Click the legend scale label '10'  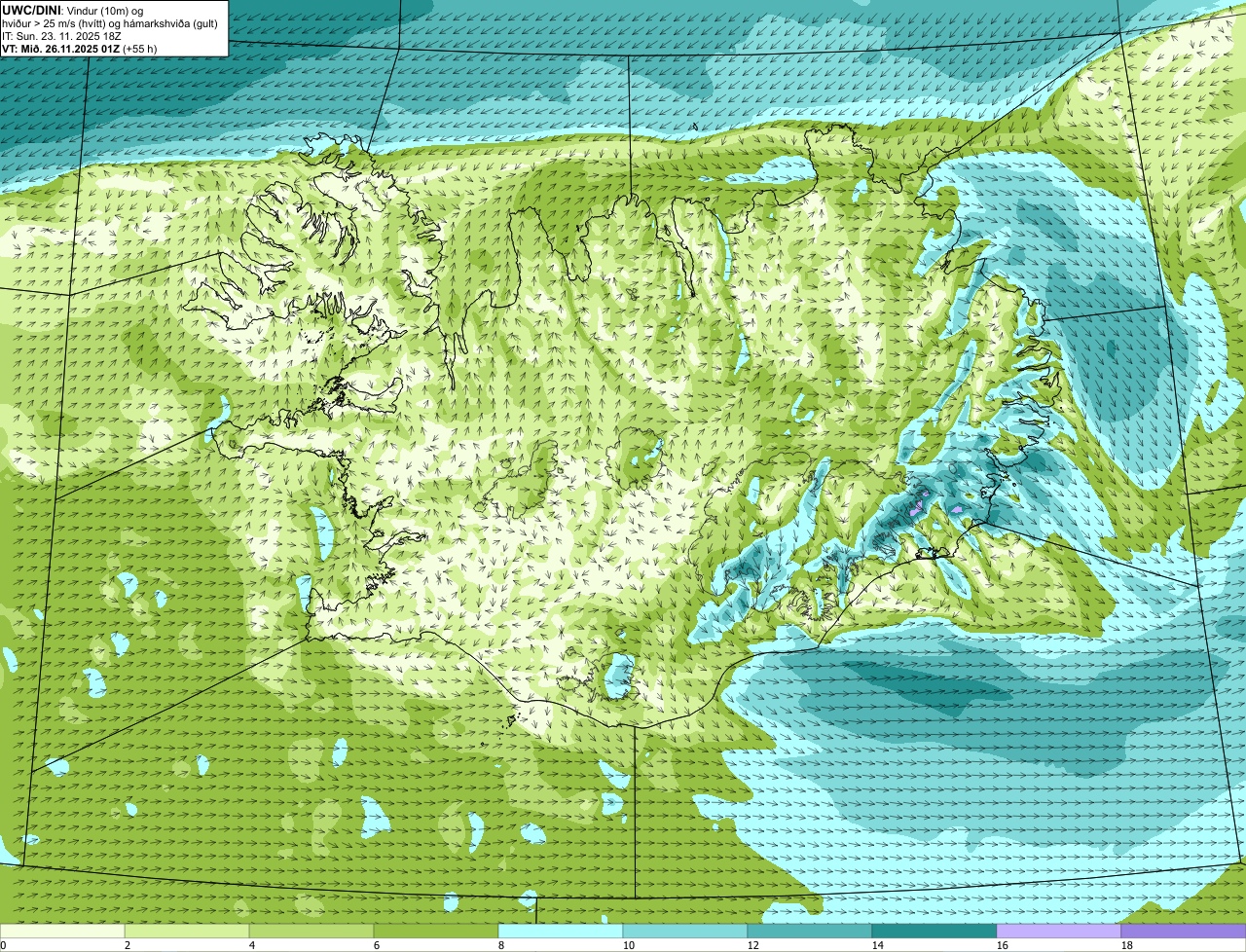629,945
